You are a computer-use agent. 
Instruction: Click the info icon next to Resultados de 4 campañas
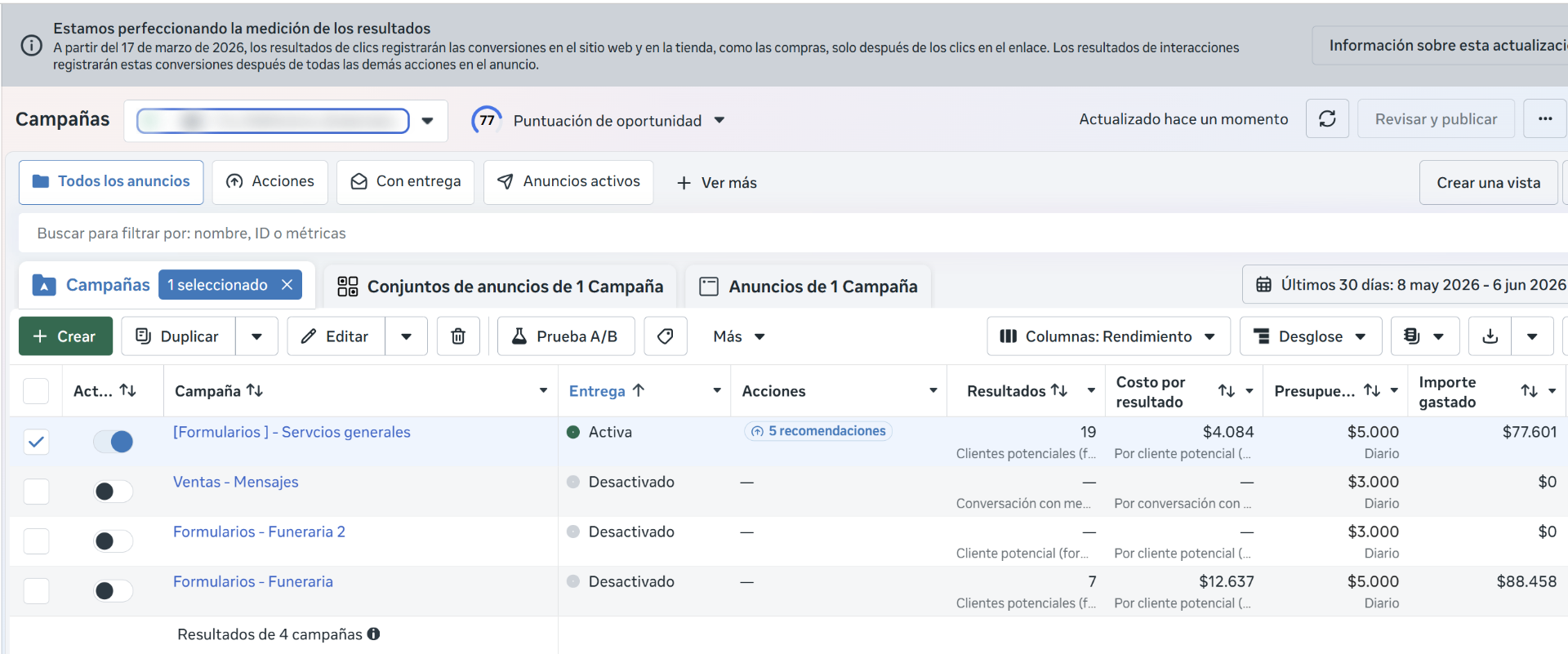pyautogui.click(x=373, y=634)
